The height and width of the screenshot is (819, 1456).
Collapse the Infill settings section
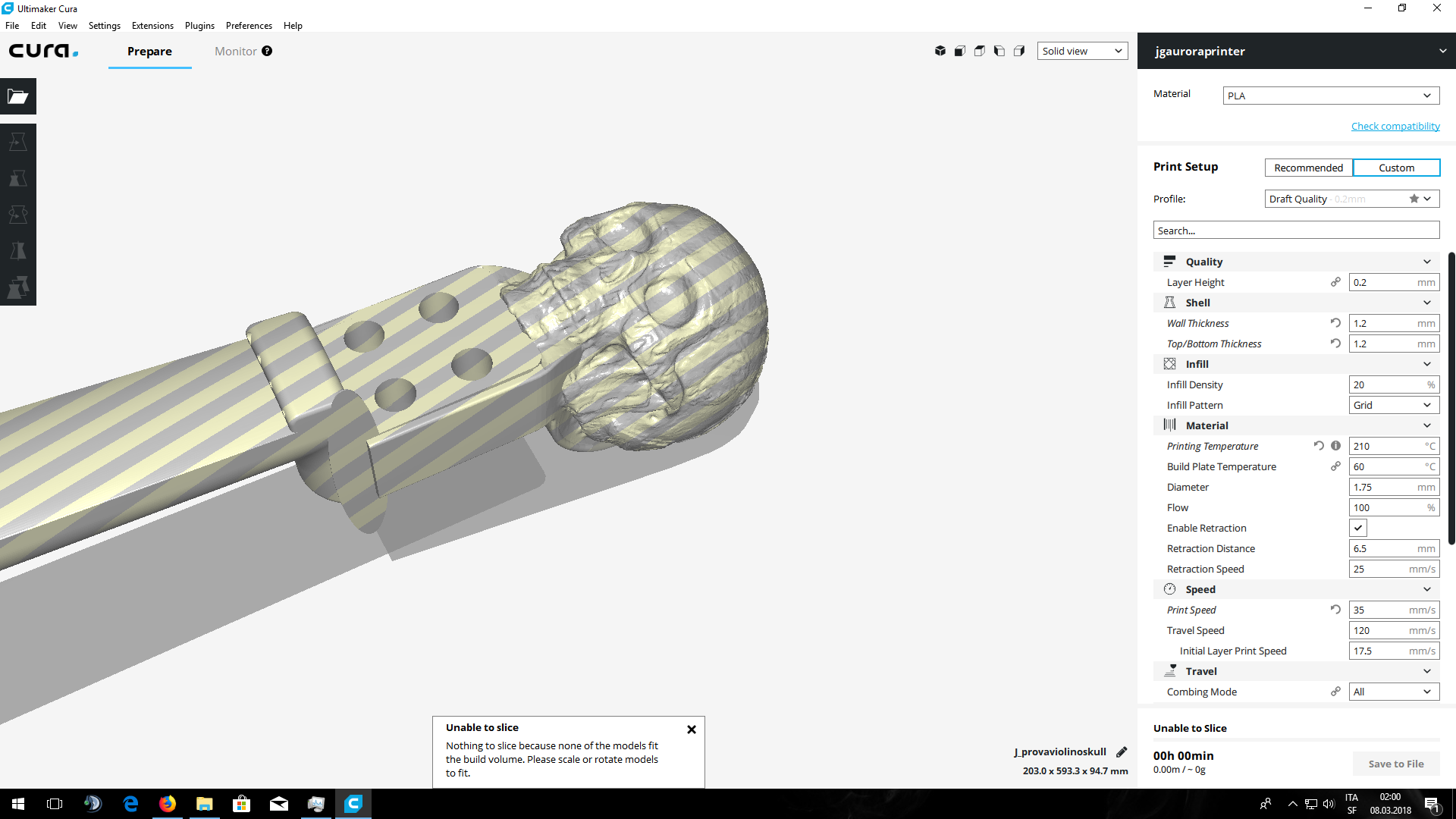(x=1296, y=364)
